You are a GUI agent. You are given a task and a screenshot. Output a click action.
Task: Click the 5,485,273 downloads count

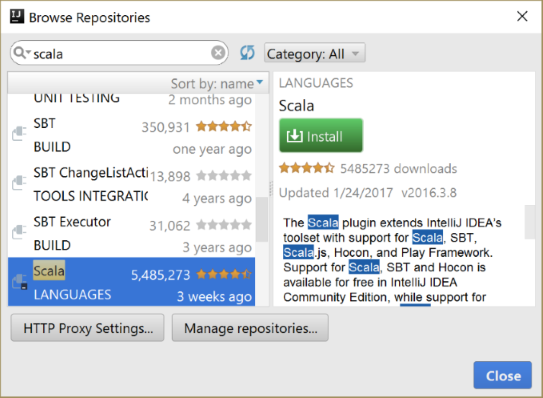[161, 275]
